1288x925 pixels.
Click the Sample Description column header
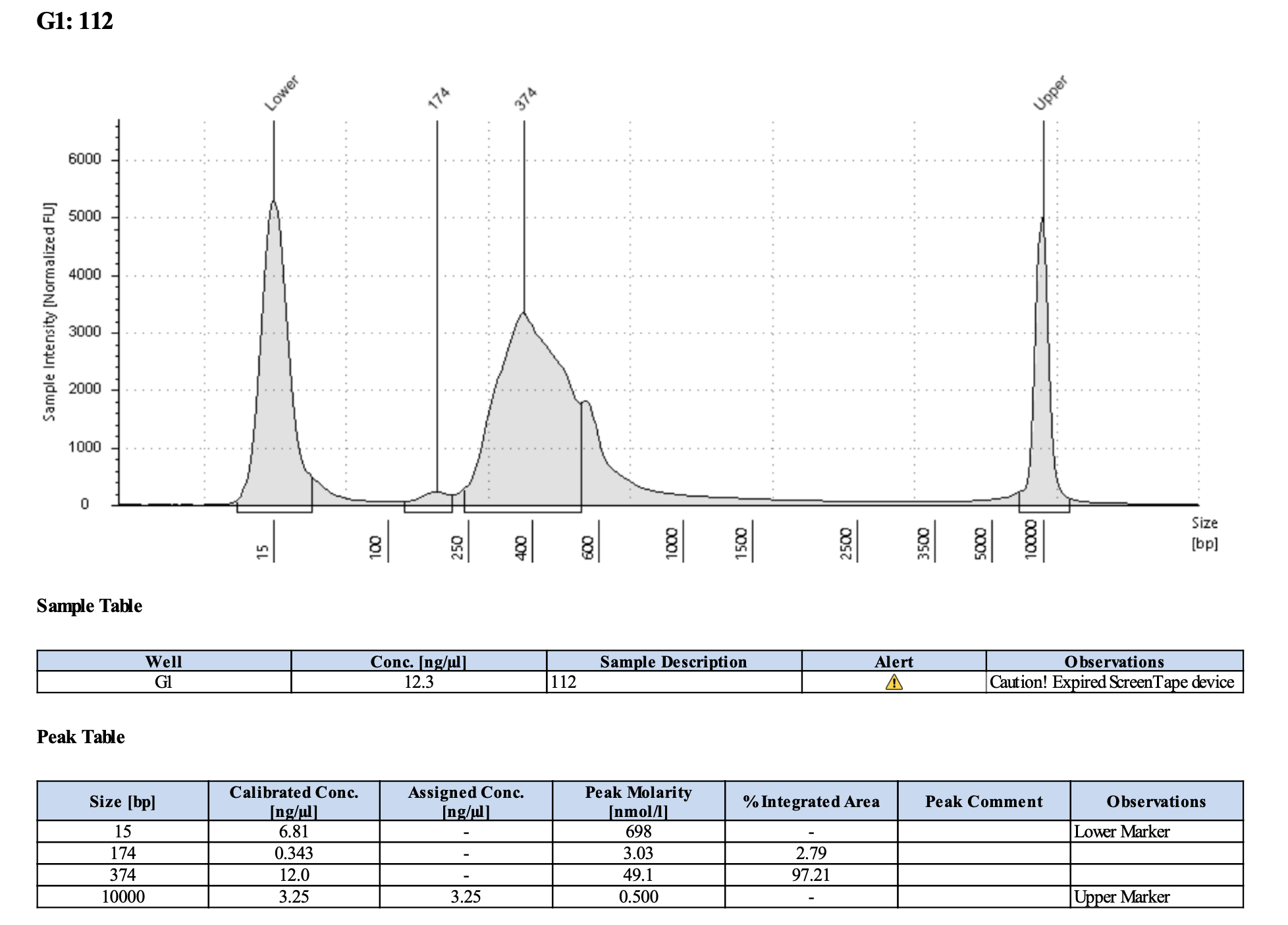pos(673,661)
